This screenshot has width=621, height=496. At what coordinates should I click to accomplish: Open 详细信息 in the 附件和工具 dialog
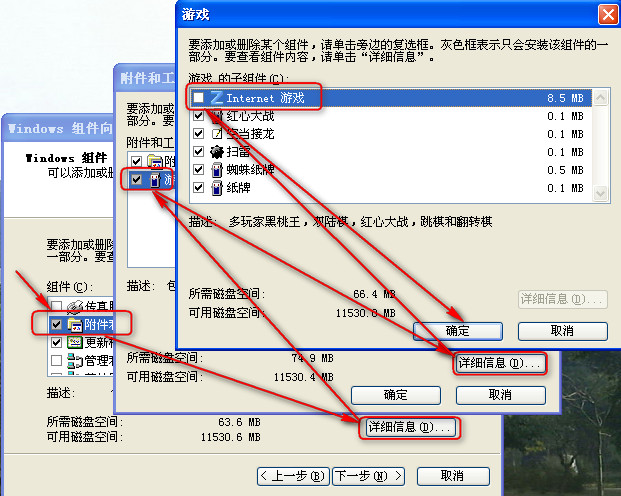(x=499, y=363)
